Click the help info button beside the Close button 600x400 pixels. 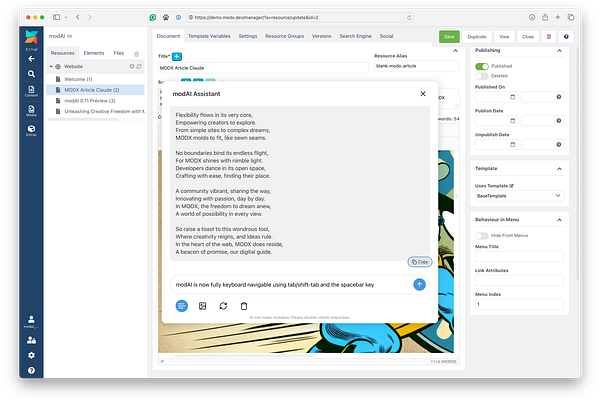pyautogui.click(x=566, y=37)
